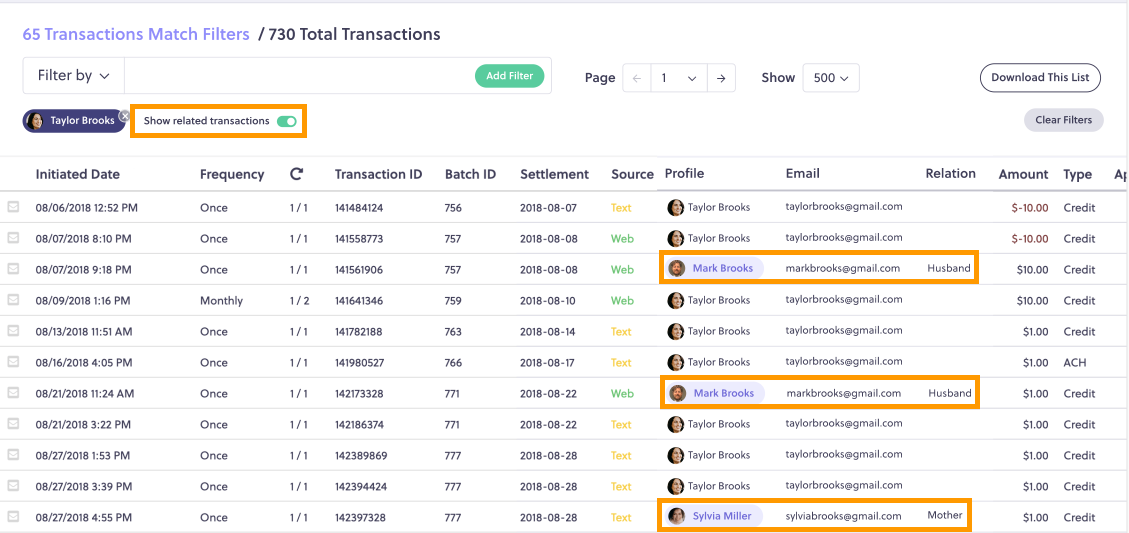Click transaction ID 141980527
The height and width of the screenshot is (533, 1129).
(359, 362)
